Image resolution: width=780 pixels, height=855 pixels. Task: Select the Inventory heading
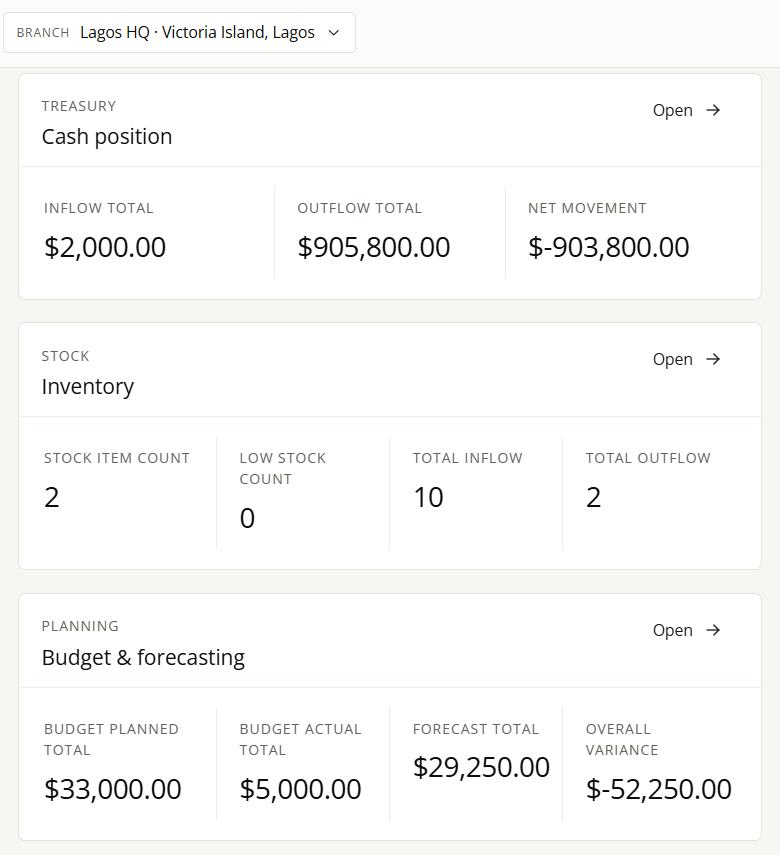[88, 387]
